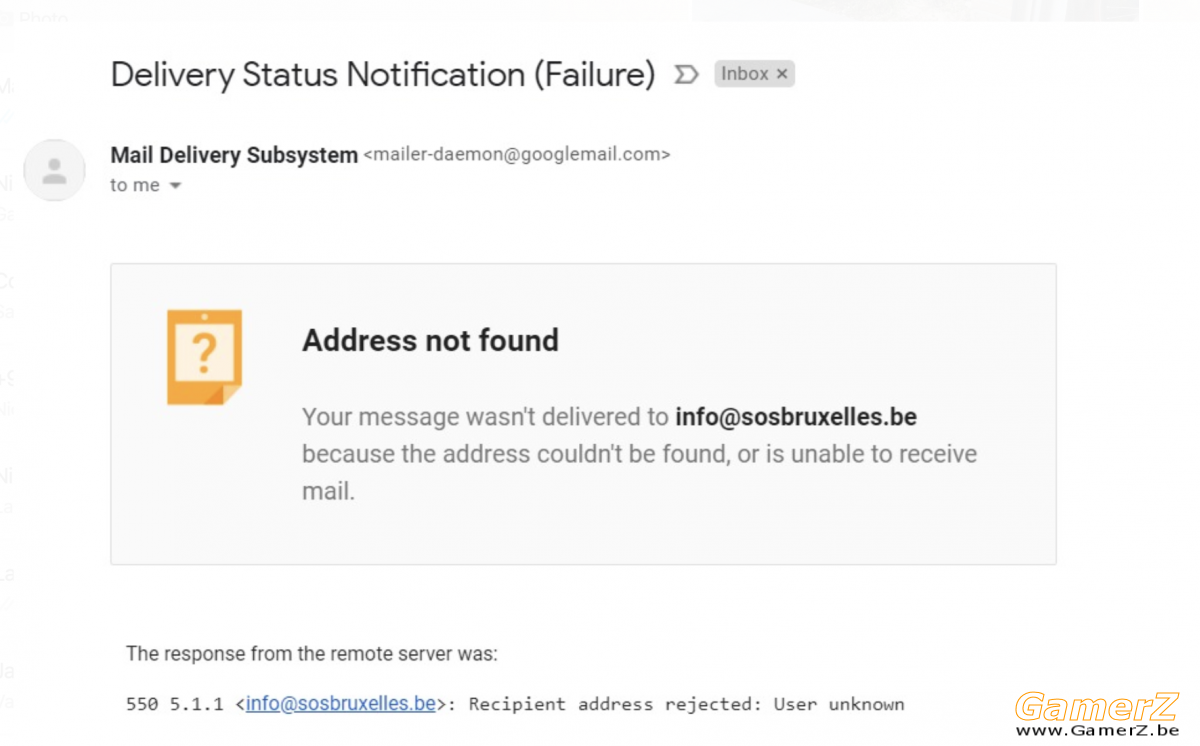Click the Inbox label chip
1200x746 pixels.
point(754,74)
